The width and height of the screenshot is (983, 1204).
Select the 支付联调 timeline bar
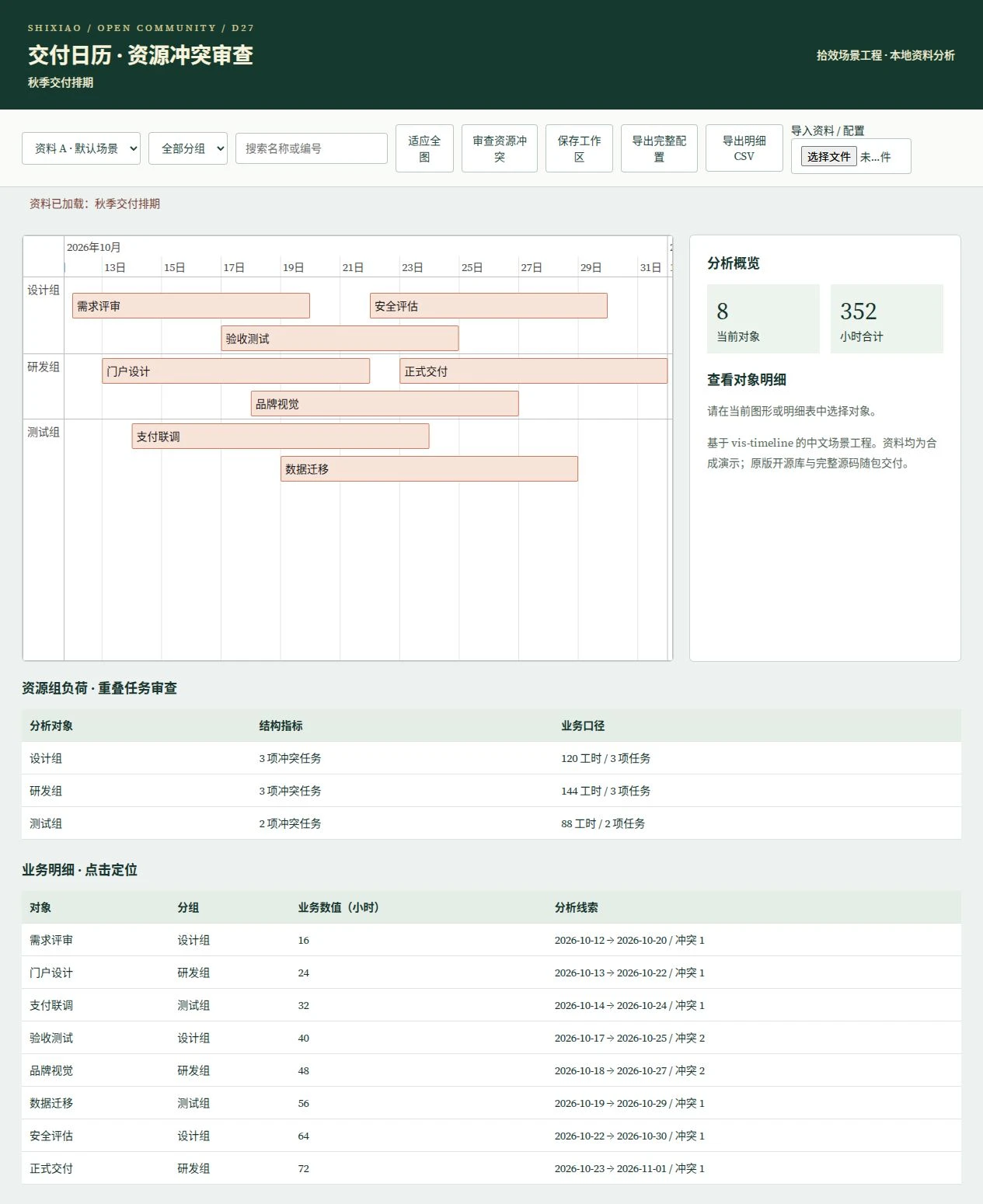(281, 437)
